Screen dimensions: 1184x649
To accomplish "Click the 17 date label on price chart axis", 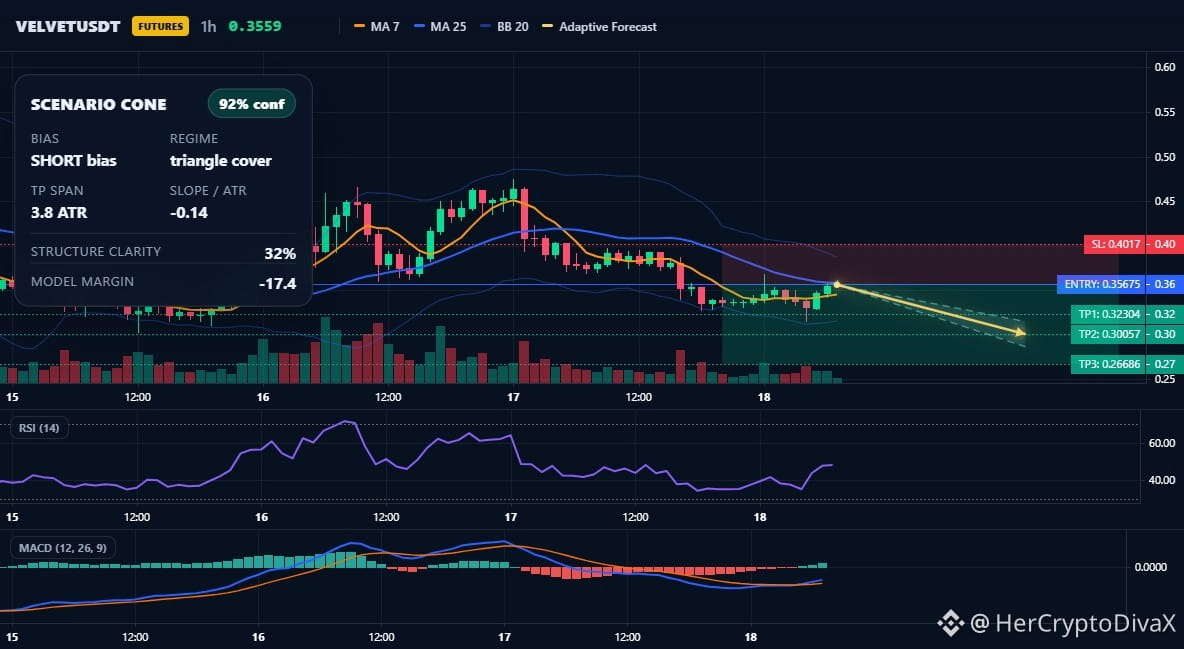I will (x=513, y=397).
